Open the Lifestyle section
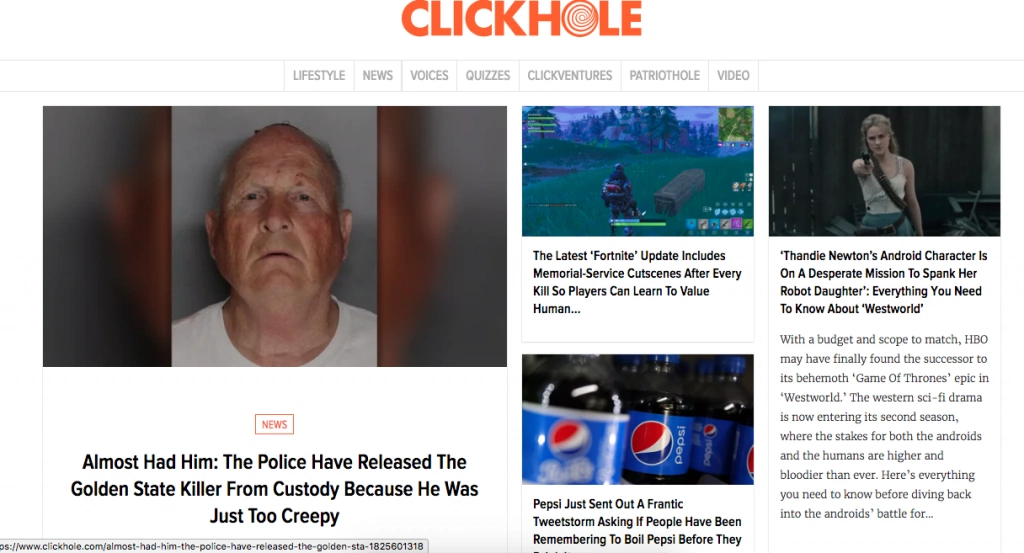Image resolution: width=1024 pixels, height=553 pixels. [319, 76]
